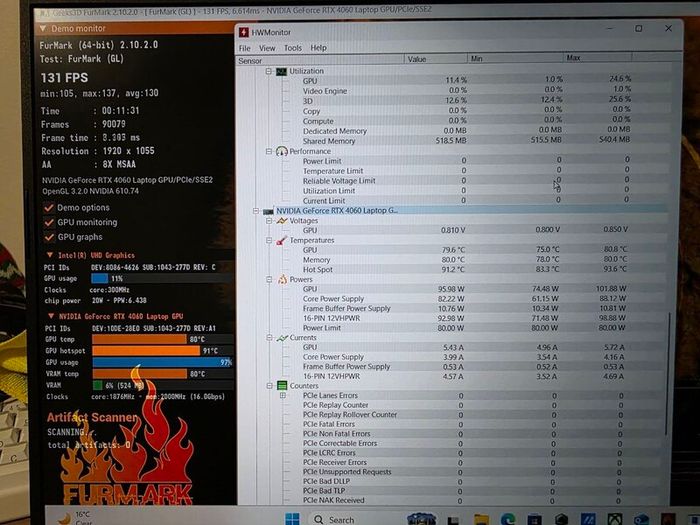Collapse the NVIDIA GeForce RTX 4060 tree node
Image resolution: width=700 pixels, height=525 pixels.
[256, 211]
